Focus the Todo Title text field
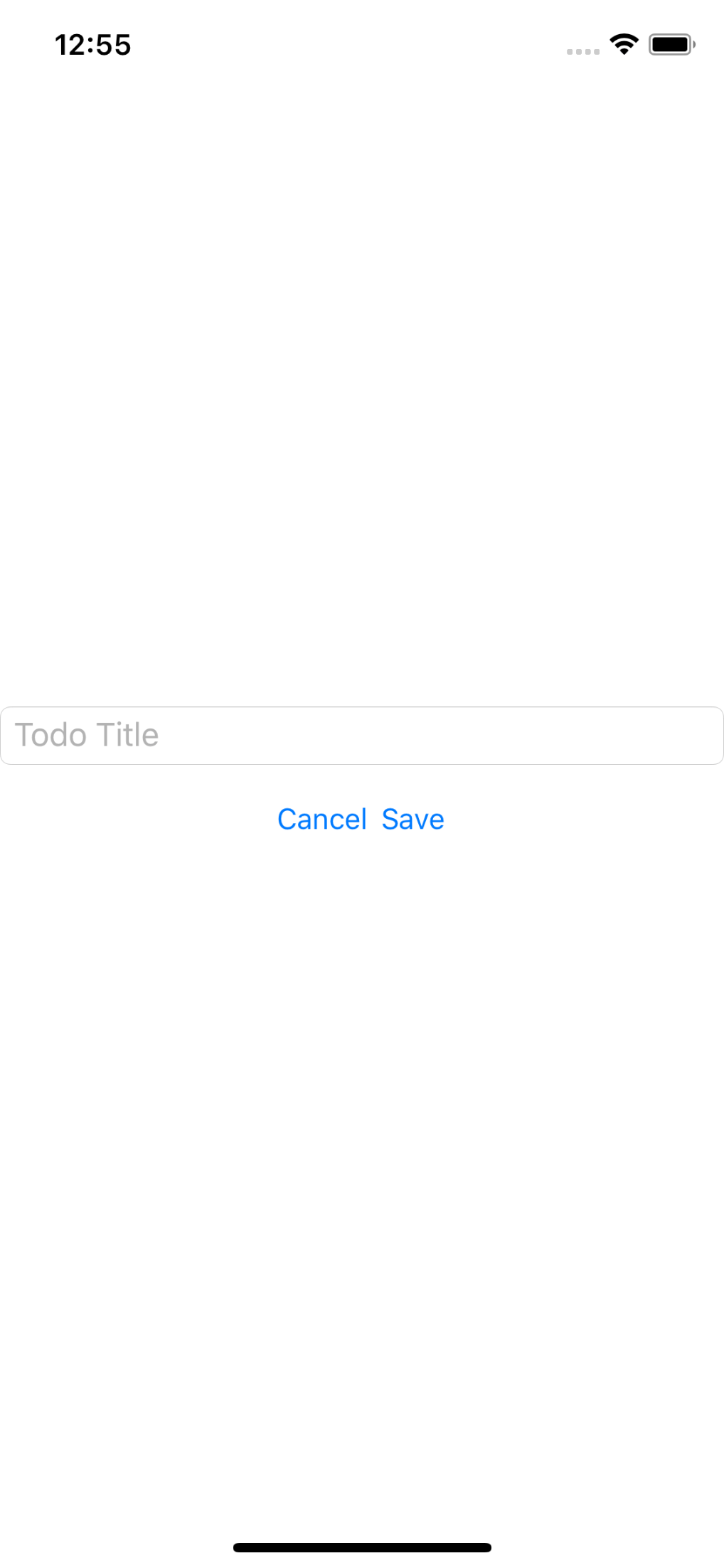The image size is (724, 1568). point(362,736)
